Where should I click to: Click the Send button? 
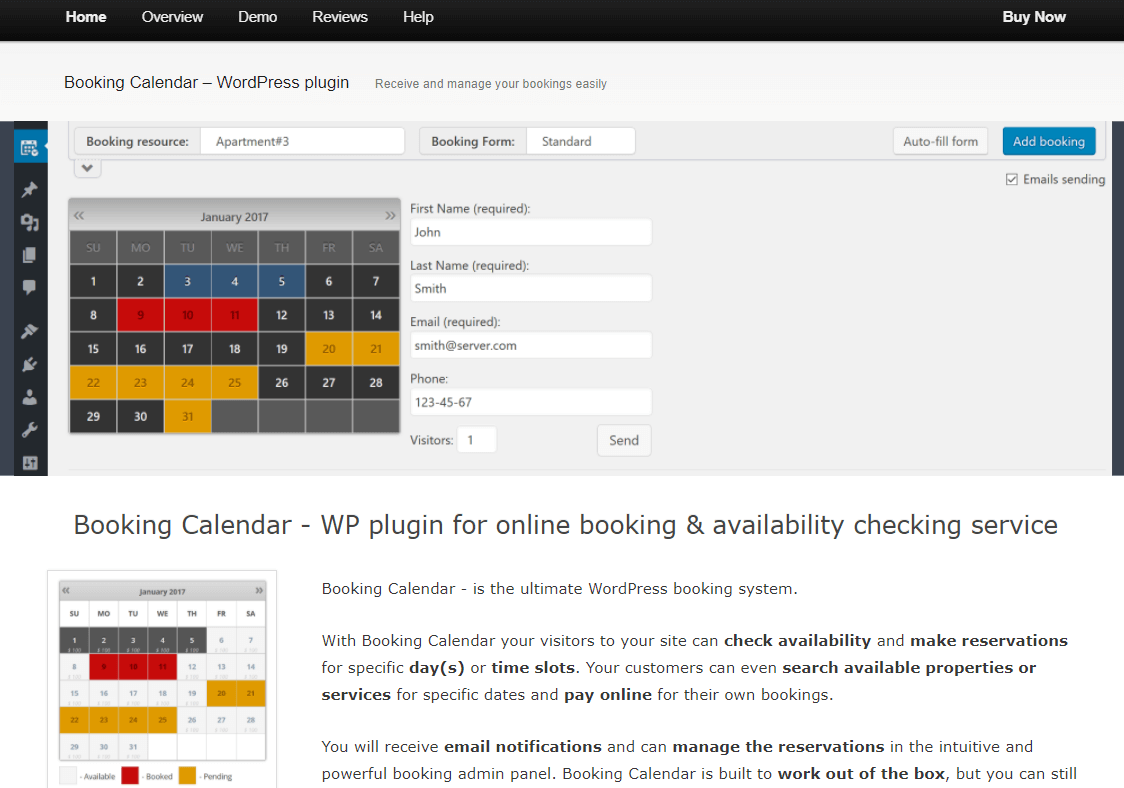[624, 440]
